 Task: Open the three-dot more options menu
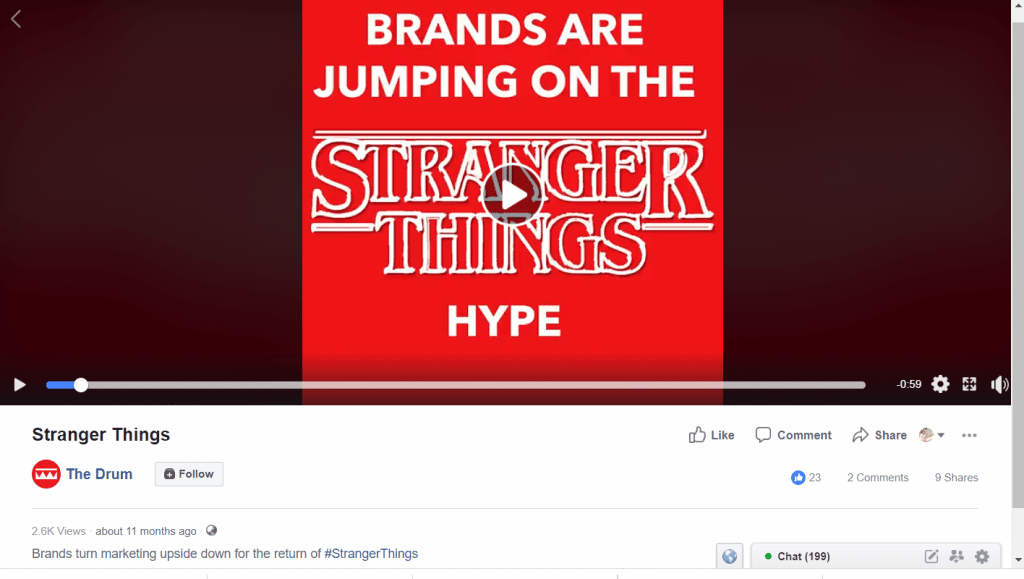coord(969,435)
